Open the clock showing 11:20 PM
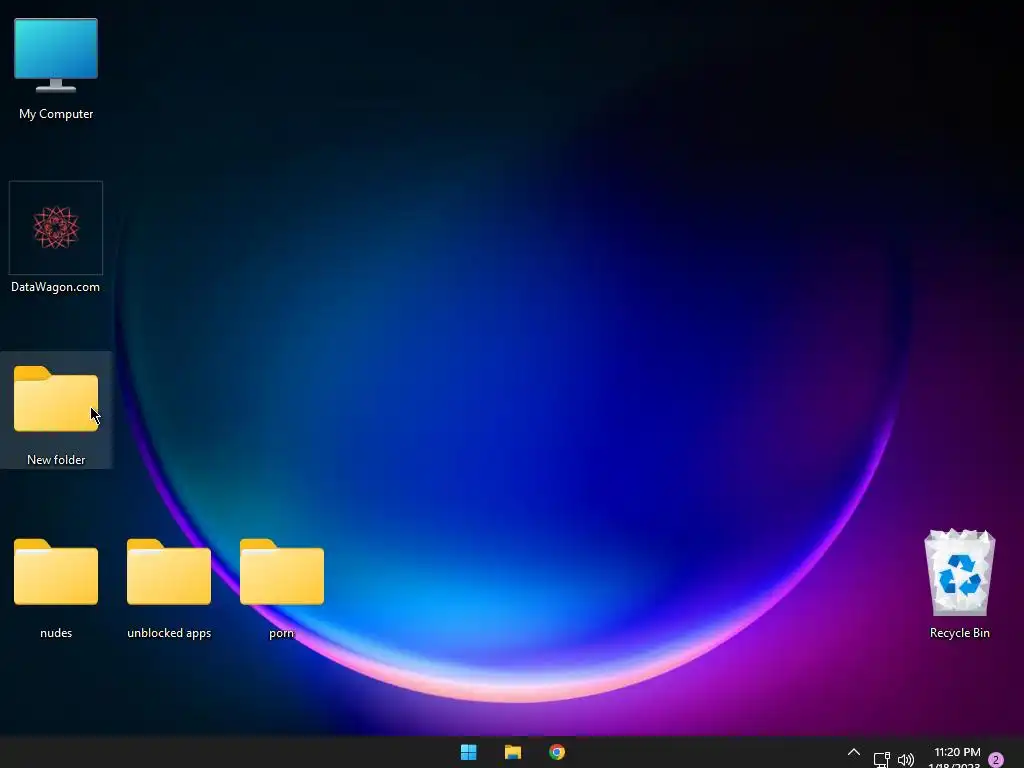Screen dimensions: 1024x768 coord(957,752)
